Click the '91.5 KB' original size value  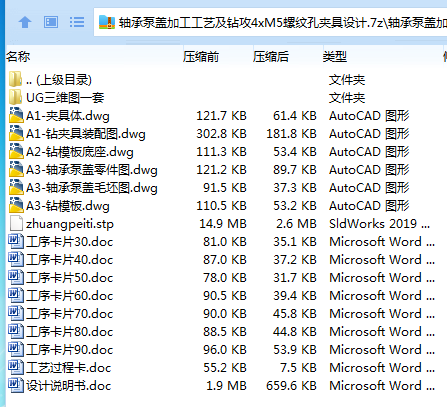pos(225,187)
